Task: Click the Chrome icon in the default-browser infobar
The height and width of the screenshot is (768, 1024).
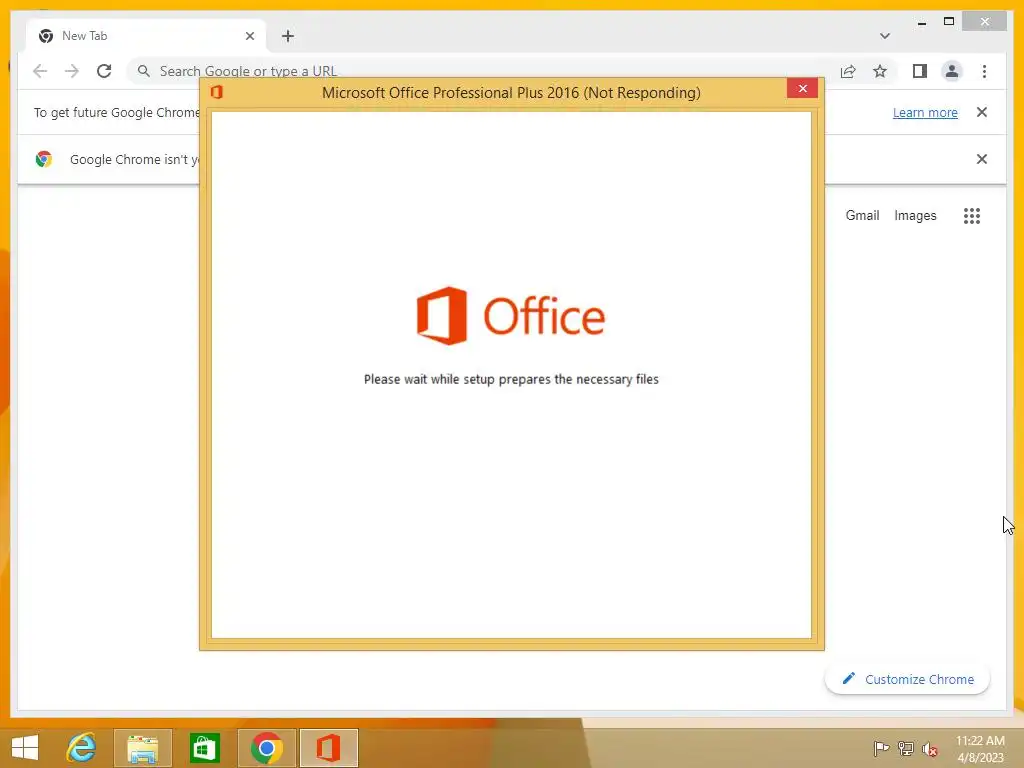Action: click(x=44, y=159)
